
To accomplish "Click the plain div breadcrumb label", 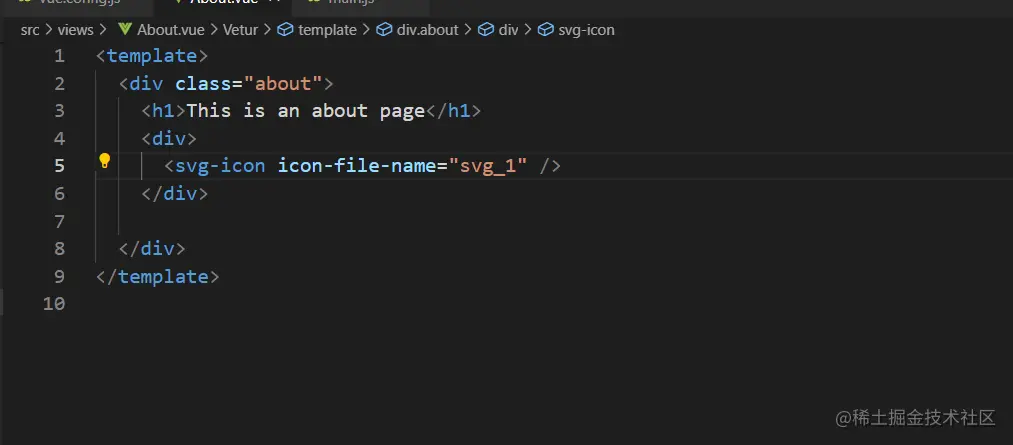I will [508, 30].
